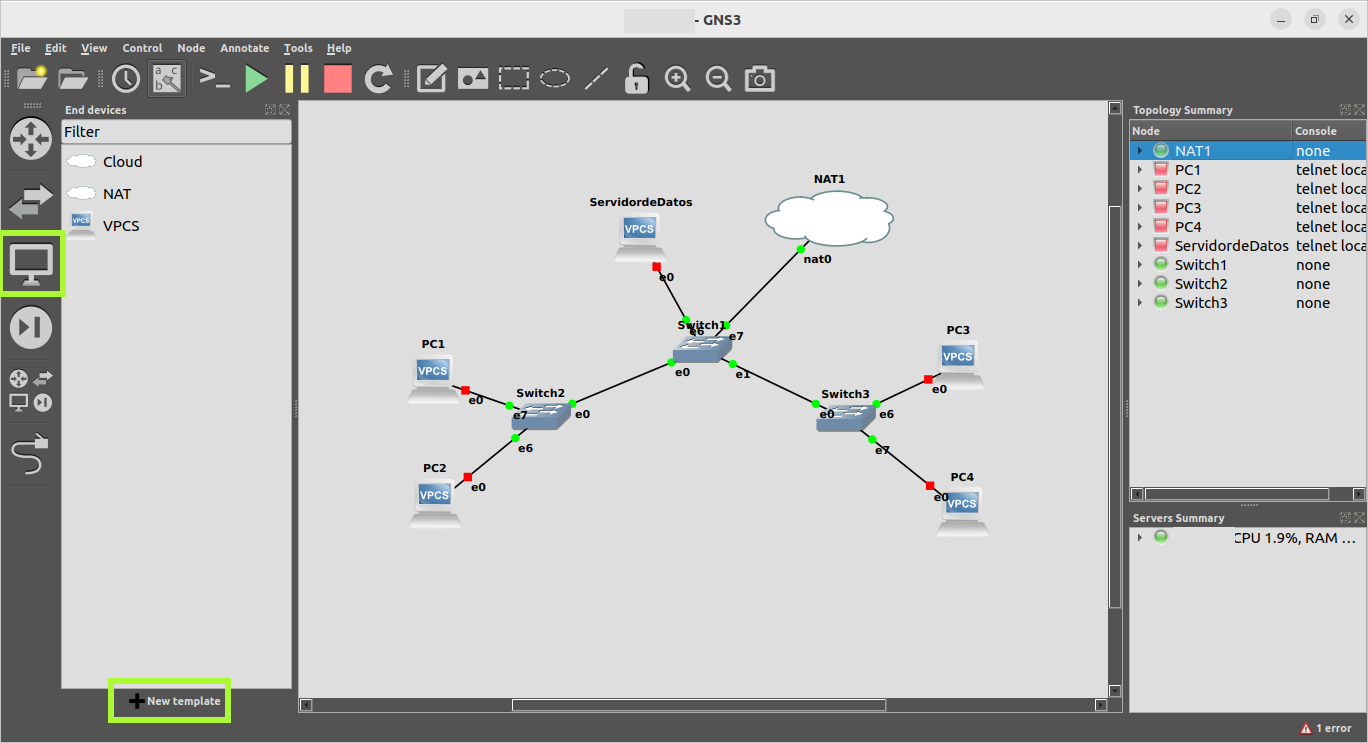Open the Annotate menu
The image size is (1368, 743).
point(245,48)
